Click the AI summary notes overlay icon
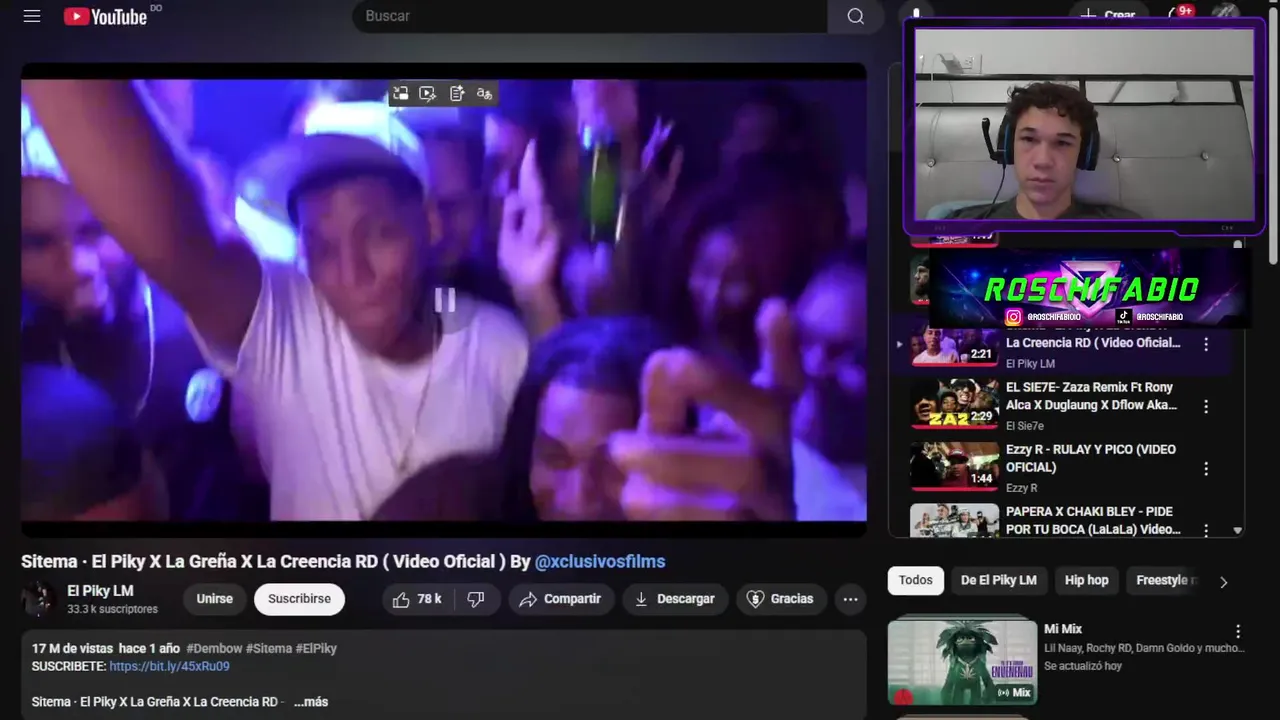The width and height of the screenshot is (1280, 720). pyautogui.click(x=457, y=93)
